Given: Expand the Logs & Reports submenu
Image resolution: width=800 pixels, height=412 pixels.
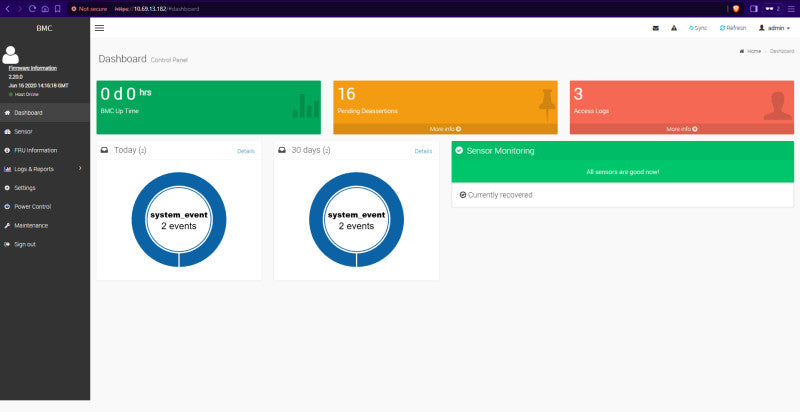Looking at the screenshot, I should [x=45, y=169].
